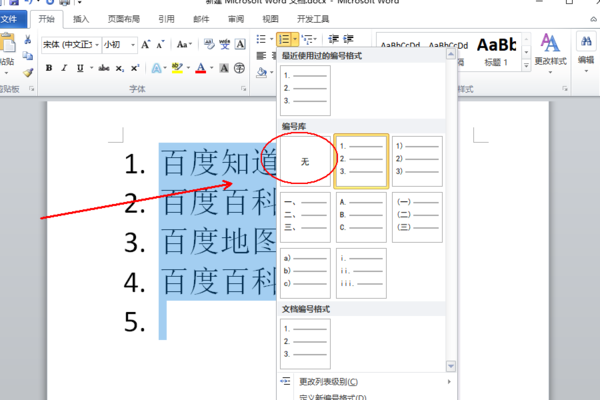Click the Grow Font icon

[145, 45]
